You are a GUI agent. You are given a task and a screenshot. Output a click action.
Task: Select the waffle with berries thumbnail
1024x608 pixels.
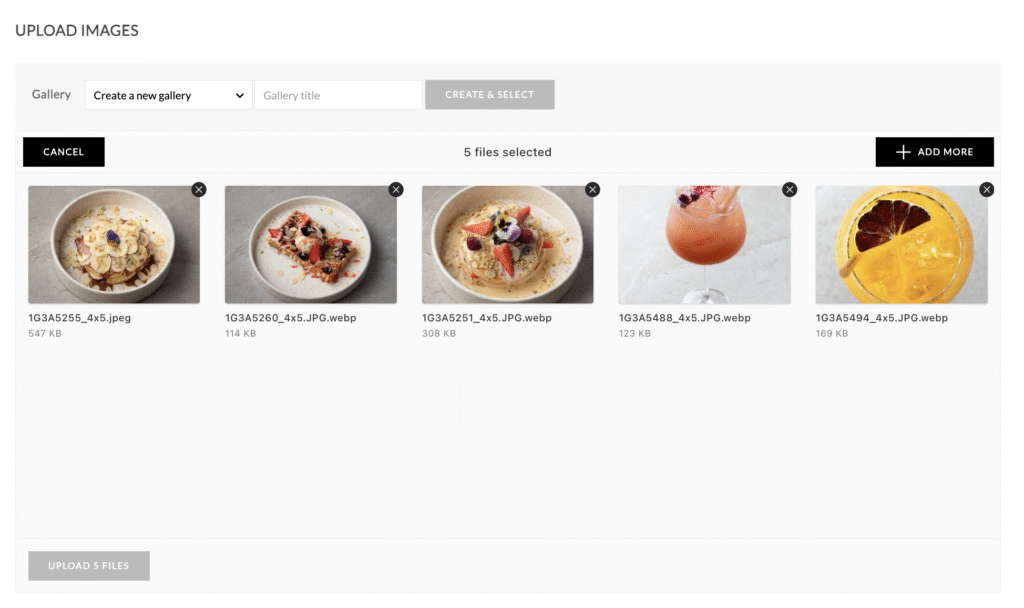[x=311, y=245]
